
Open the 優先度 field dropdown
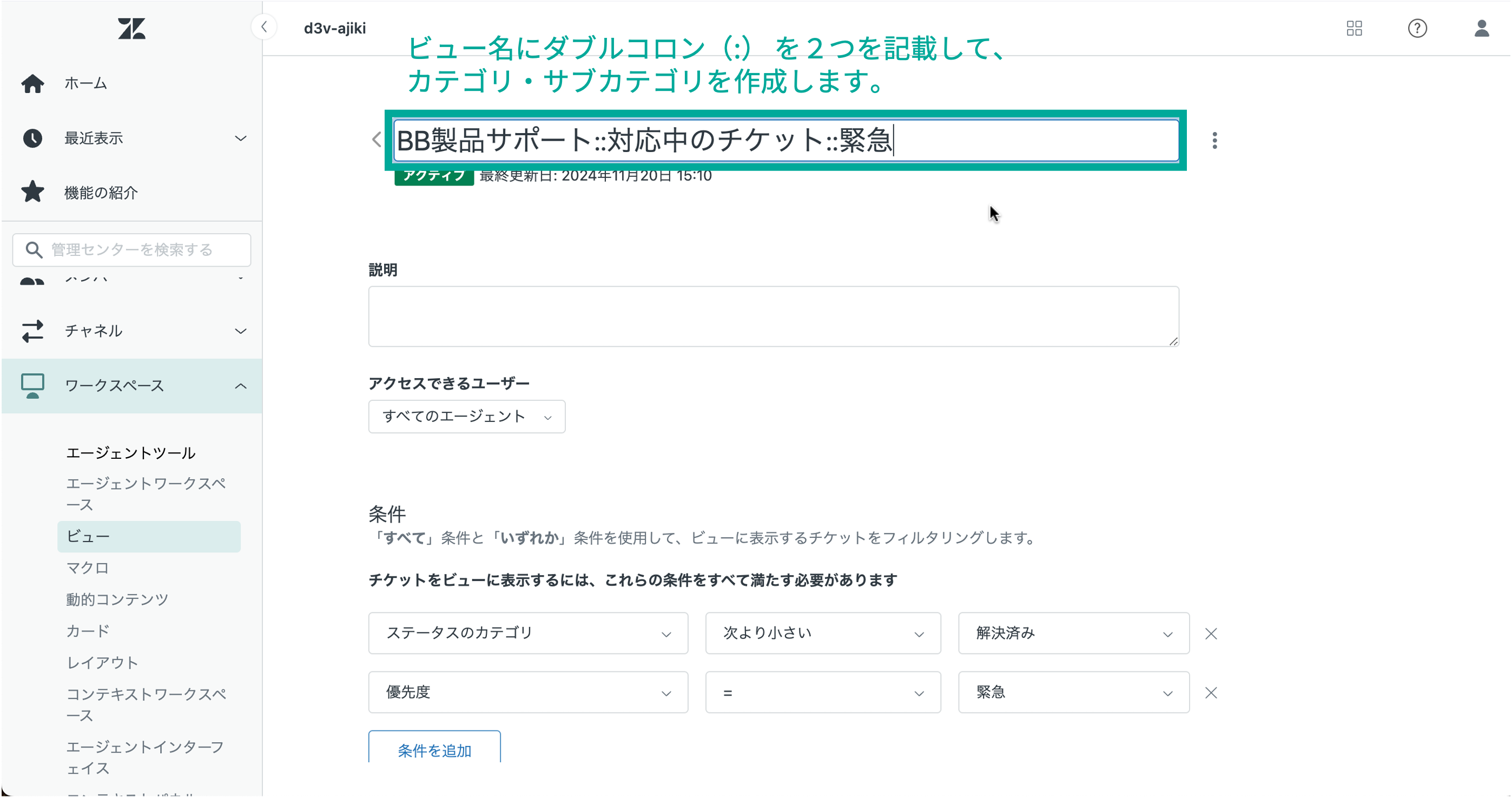click(x=529, y=693)
